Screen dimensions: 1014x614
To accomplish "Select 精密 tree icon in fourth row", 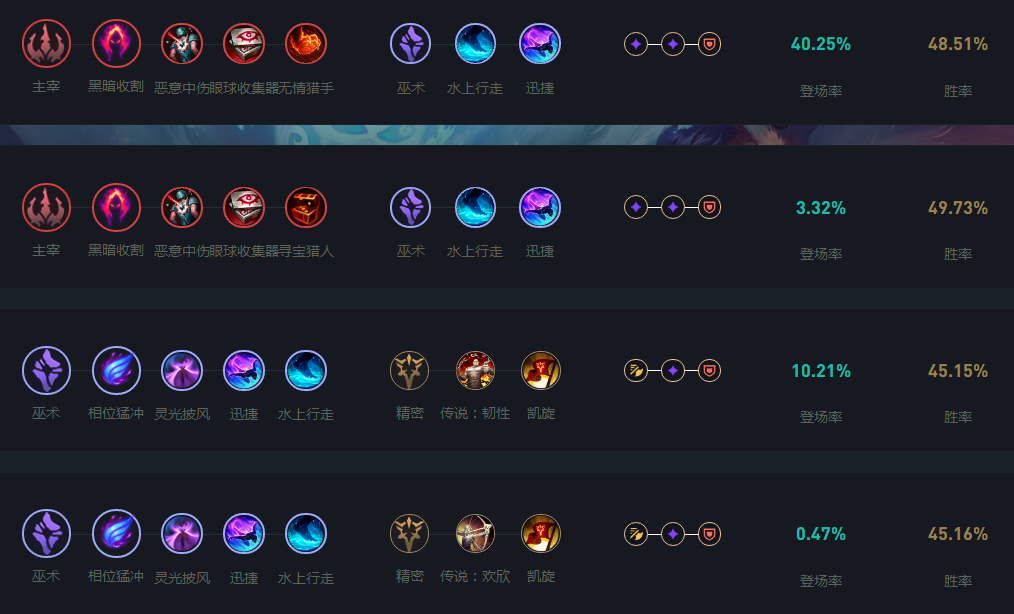I will [409, 534].
